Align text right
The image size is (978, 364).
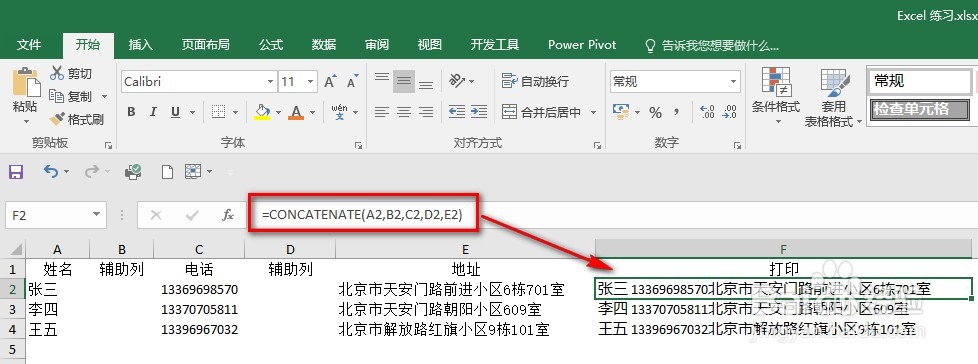(x=426, y=112)
